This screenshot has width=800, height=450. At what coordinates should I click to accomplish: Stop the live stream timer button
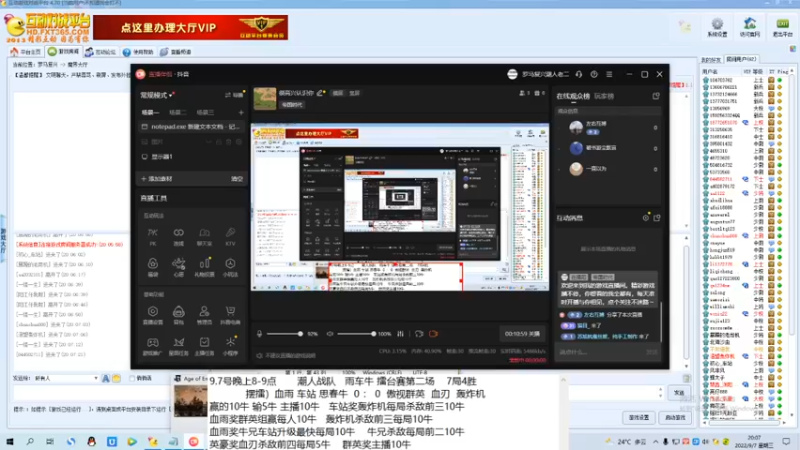522,334
